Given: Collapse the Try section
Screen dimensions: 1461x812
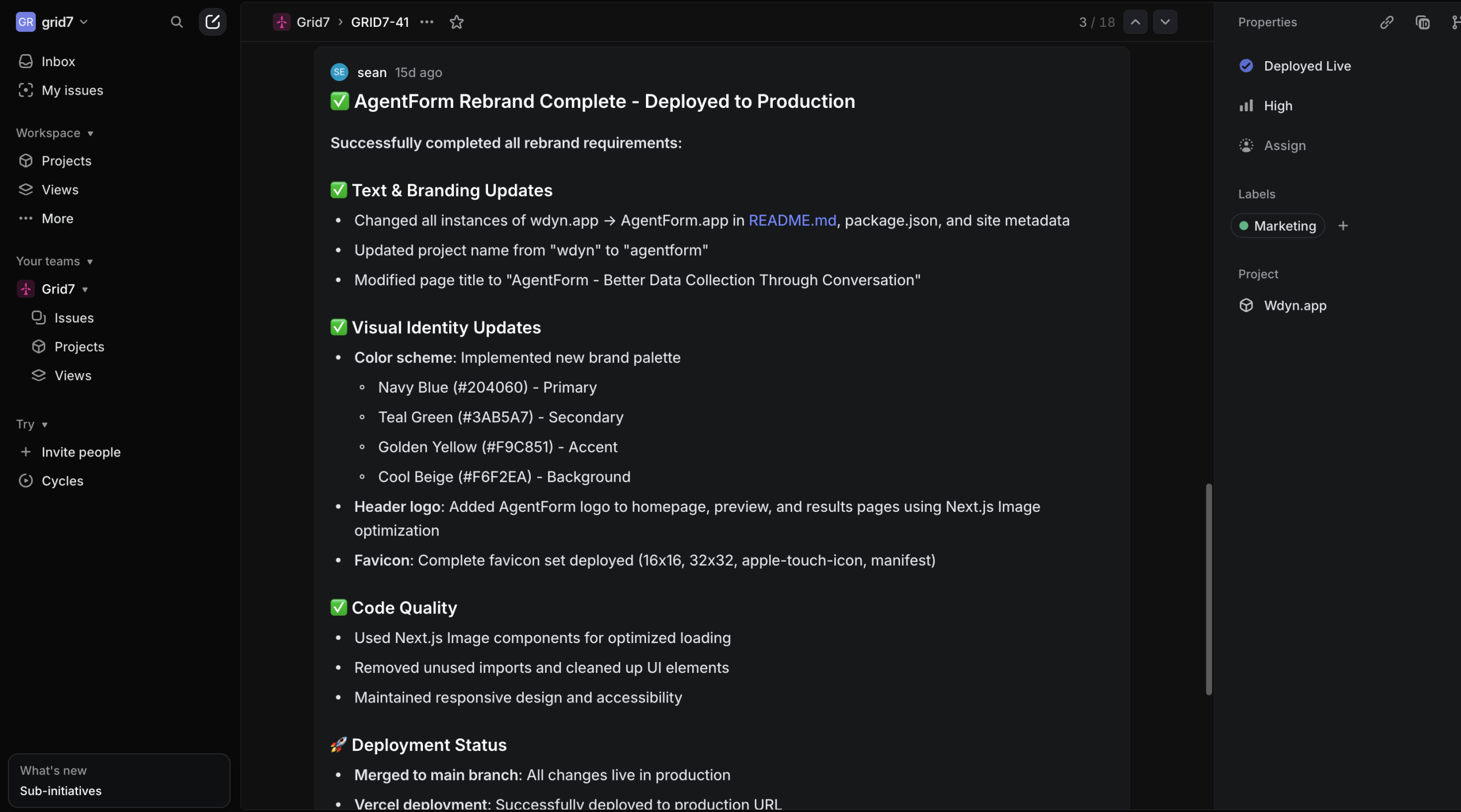Looking at the screenshot, I should pos(32,424).
